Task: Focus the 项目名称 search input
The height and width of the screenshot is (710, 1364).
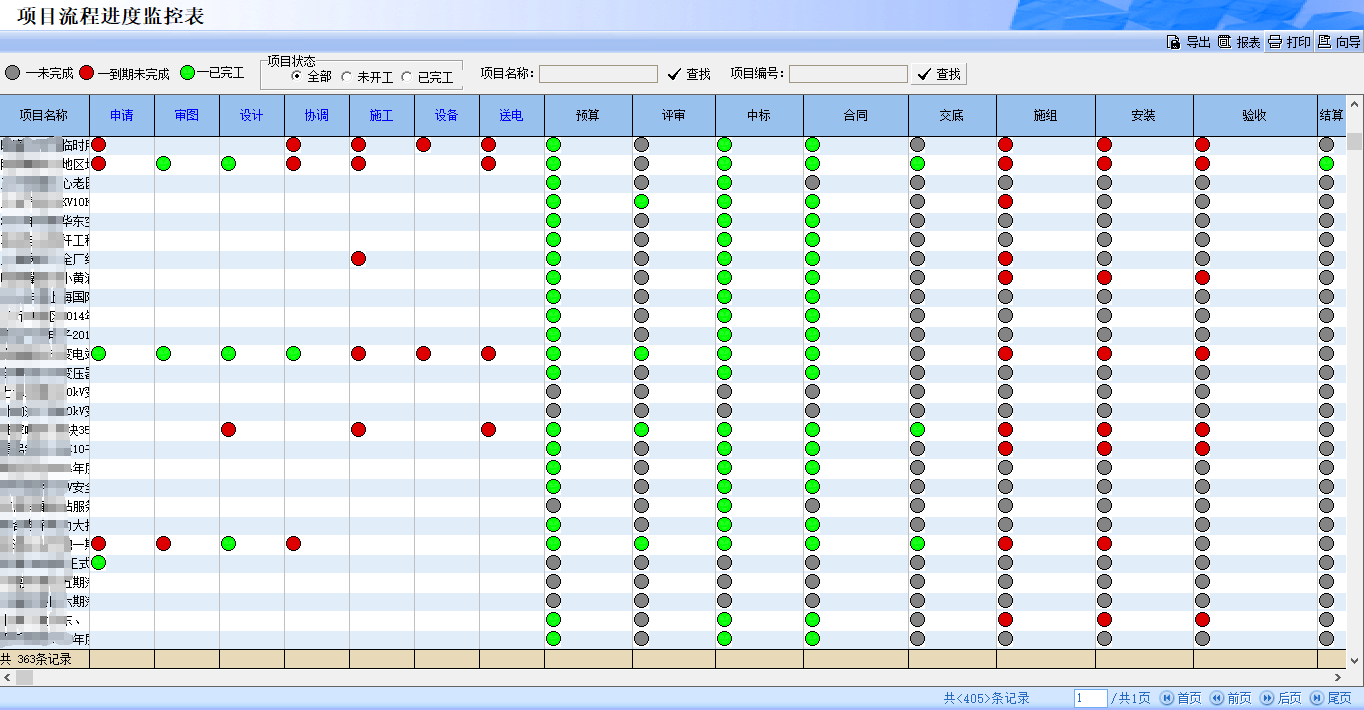Action: [598, 74]
